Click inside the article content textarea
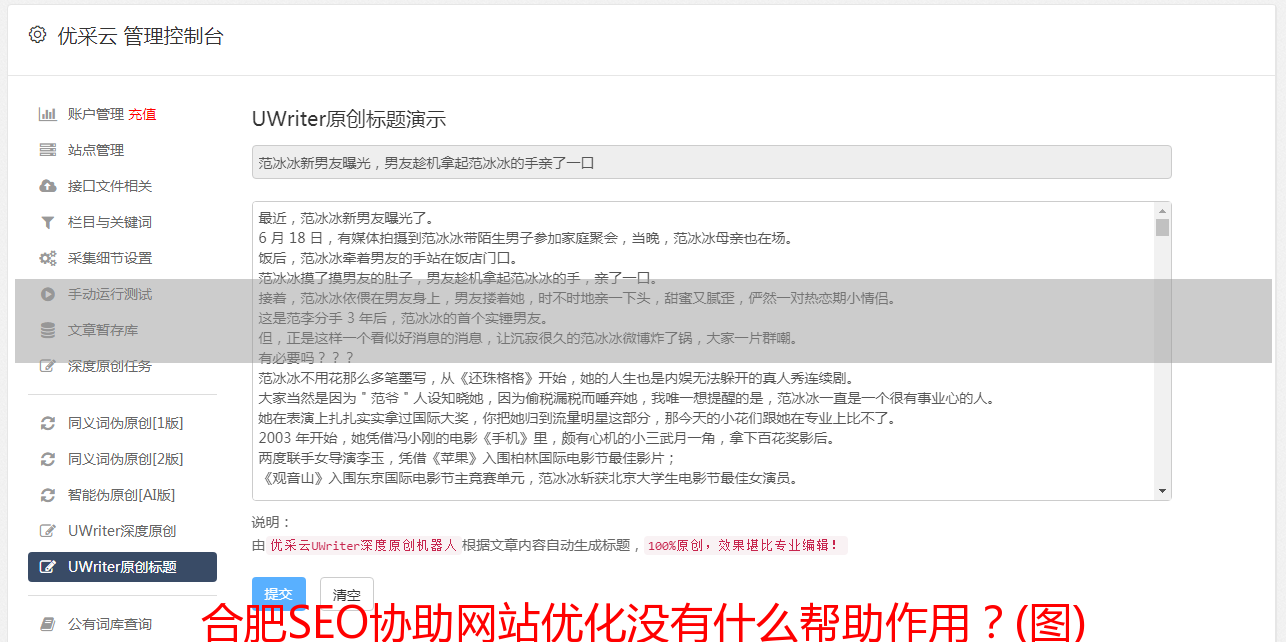 pyautogui.click(x=704, y=351)
